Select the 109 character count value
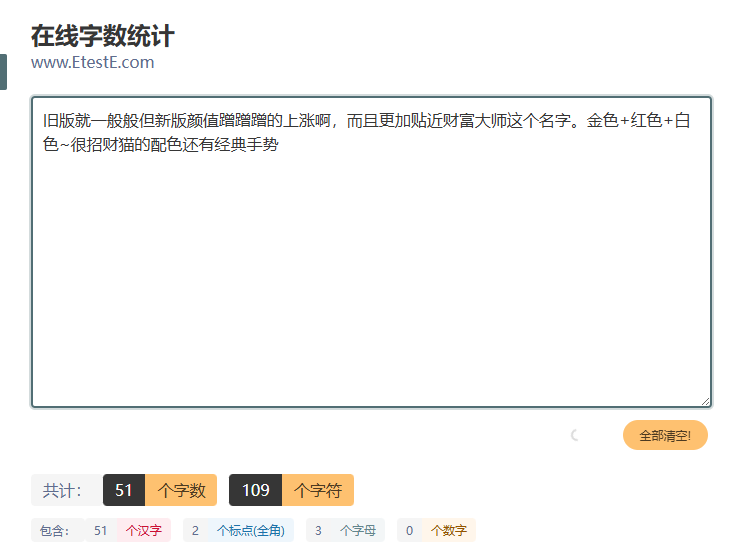Viewport: 733px width, 549px height. point(255,490)
